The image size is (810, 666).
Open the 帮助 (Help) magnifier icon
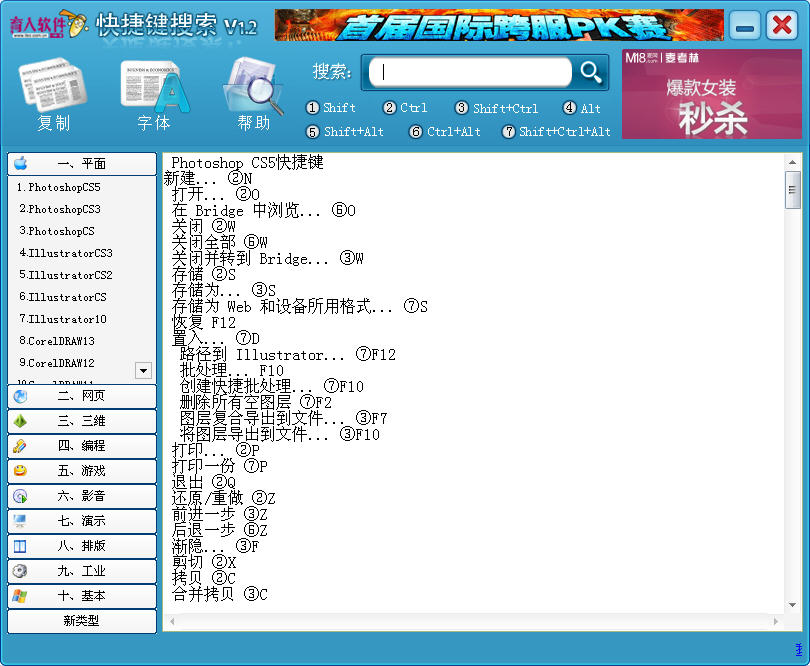coord(254,94)
